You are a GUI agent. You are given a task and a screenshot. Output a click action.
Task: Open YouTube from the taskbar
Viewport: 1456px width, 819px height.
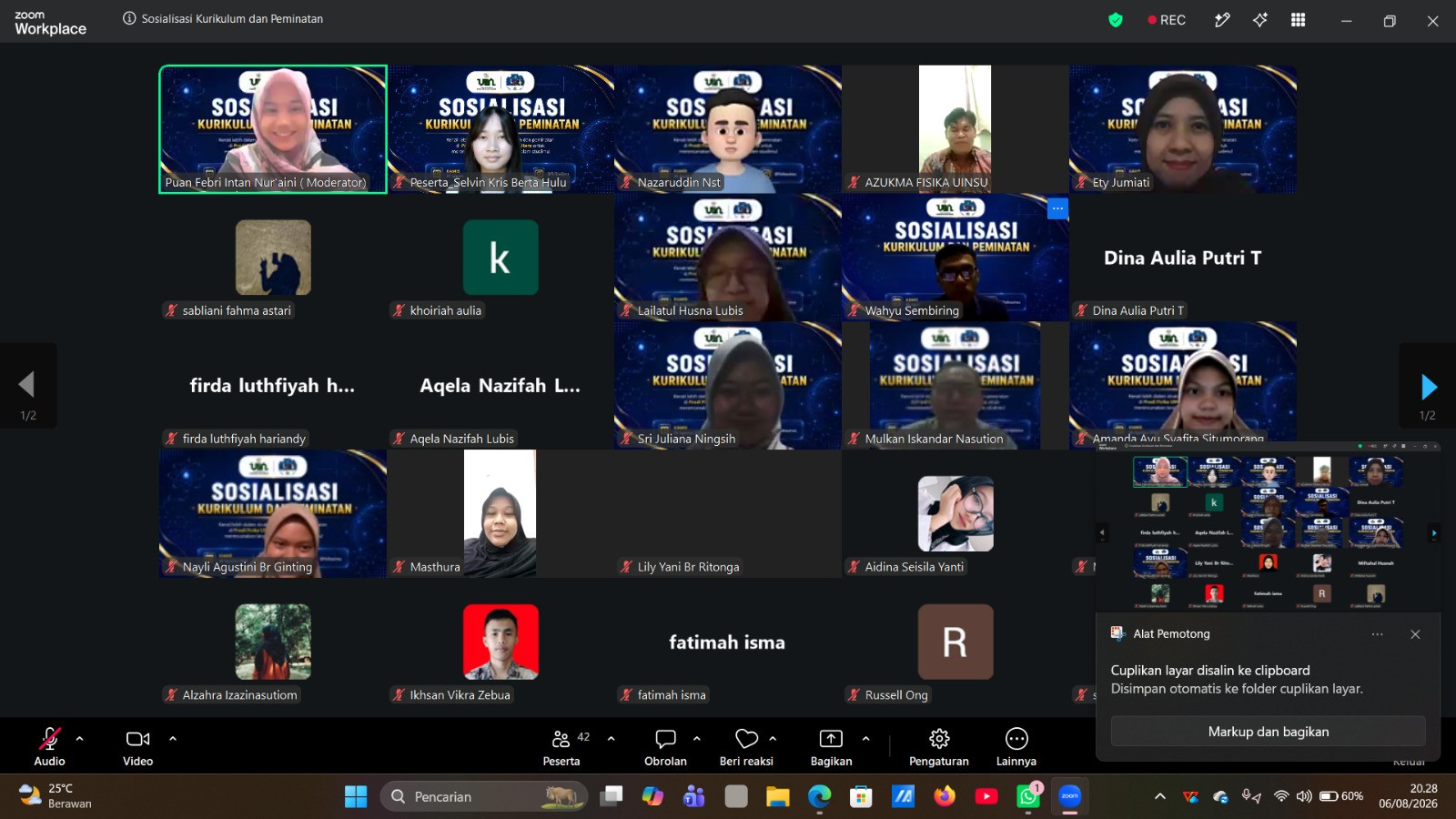pos(986,796)
